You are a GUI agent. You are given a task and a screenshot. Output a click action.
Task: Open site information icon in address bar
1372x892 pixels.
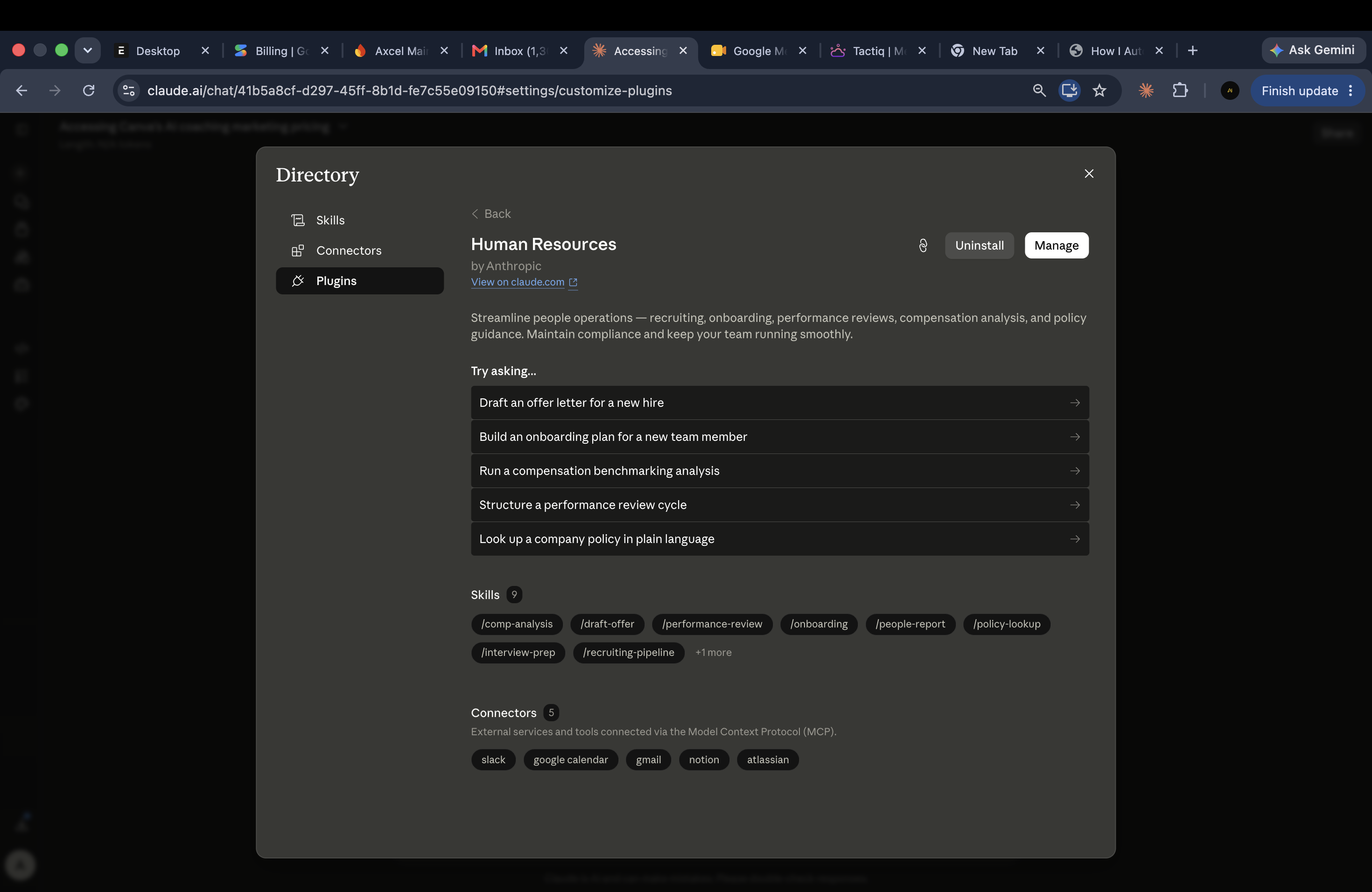[x=128, y=91]
